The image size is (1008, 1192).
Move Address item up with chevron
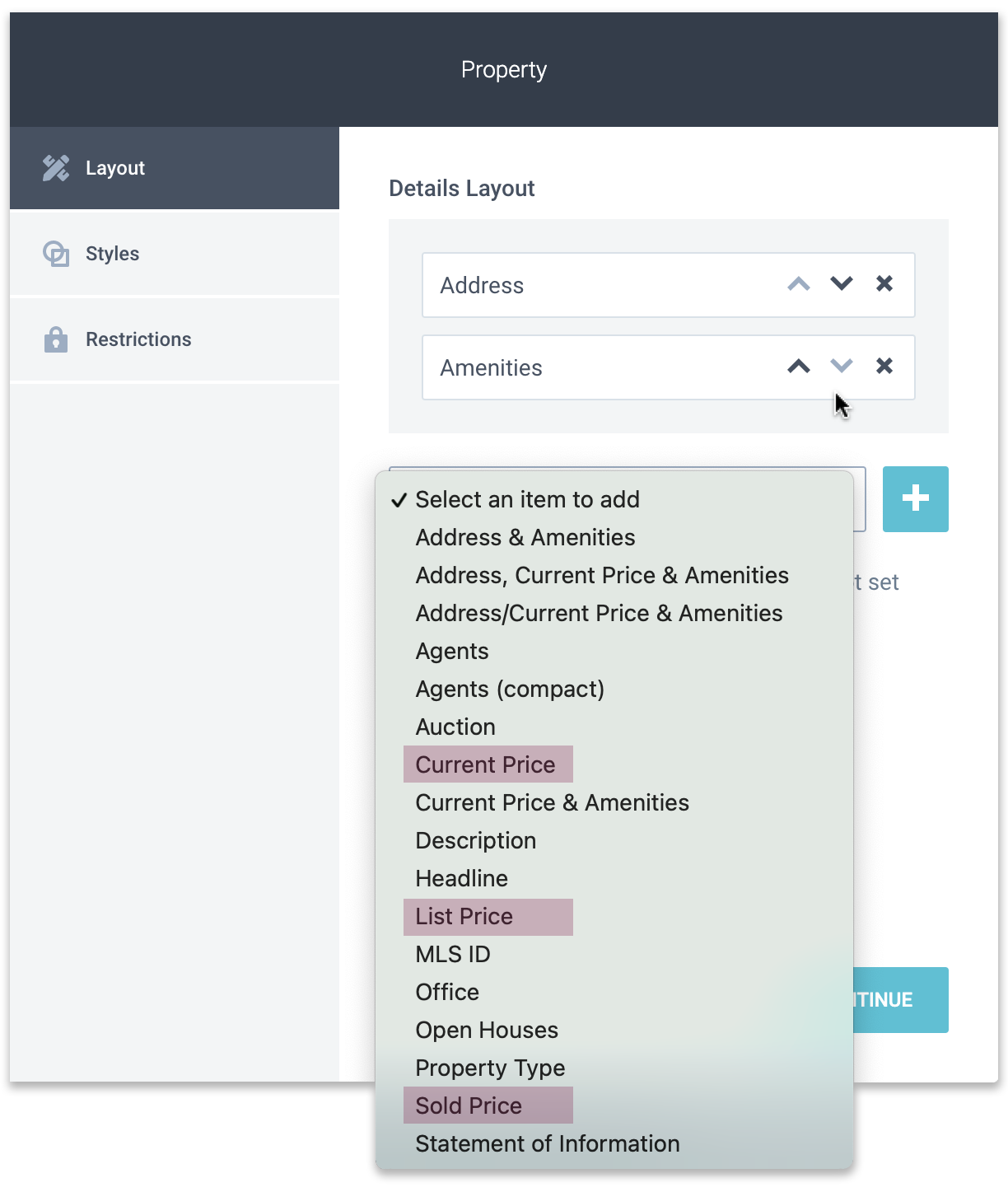point(799,284)
